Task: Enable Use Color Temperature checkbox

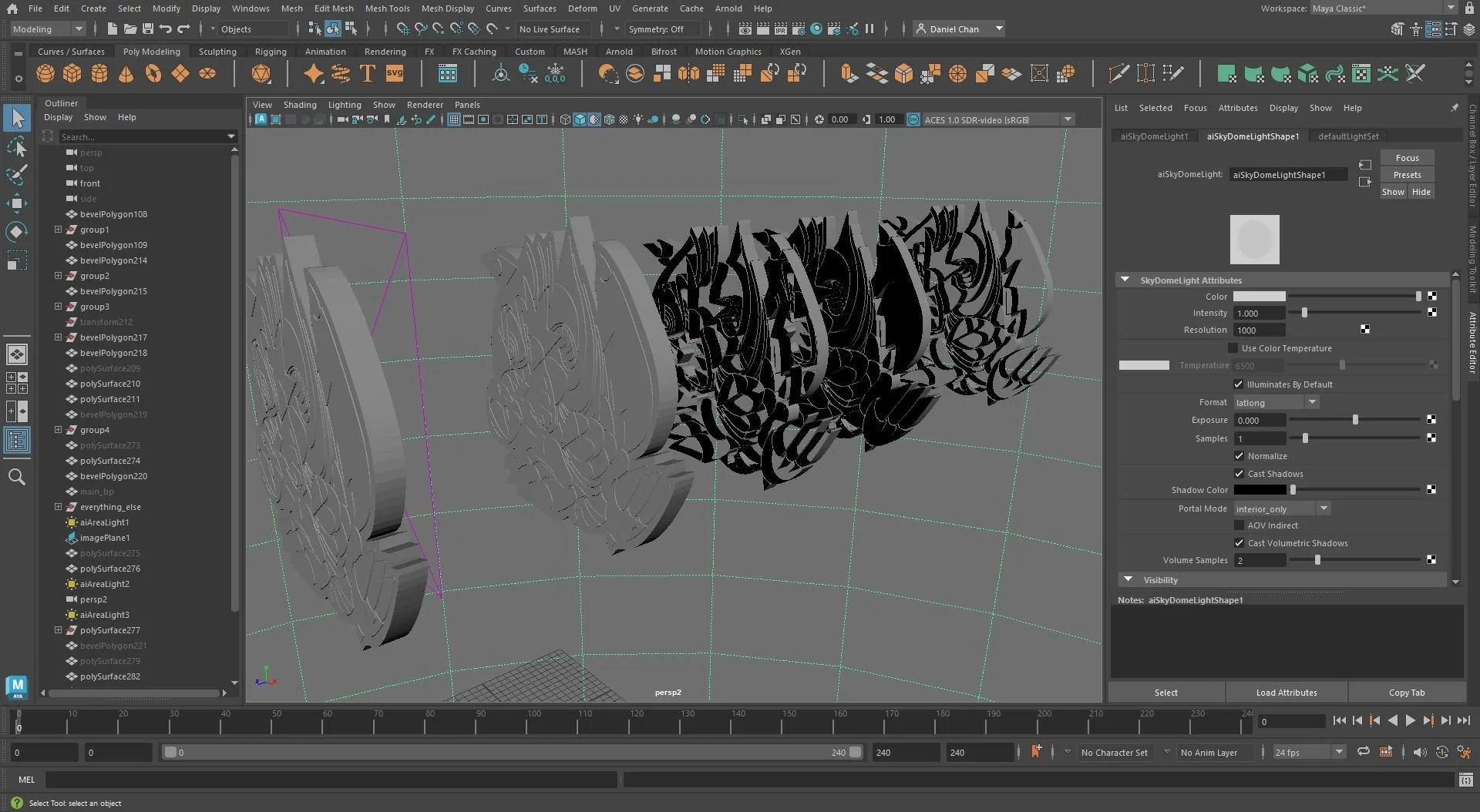Action: (1233, 348)
